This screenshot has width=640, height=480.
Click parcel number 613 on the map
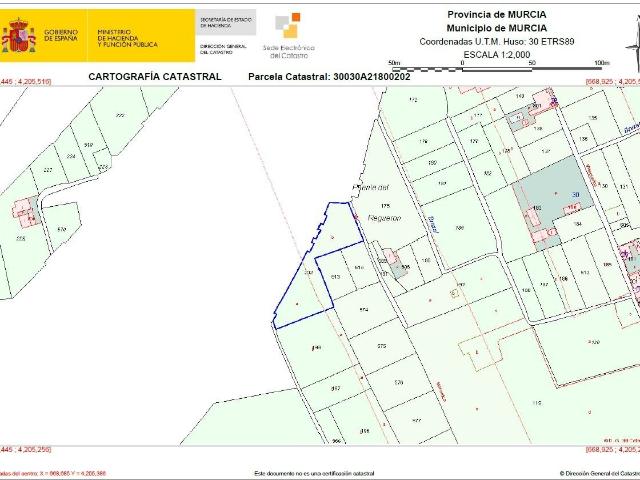point(336,277)
